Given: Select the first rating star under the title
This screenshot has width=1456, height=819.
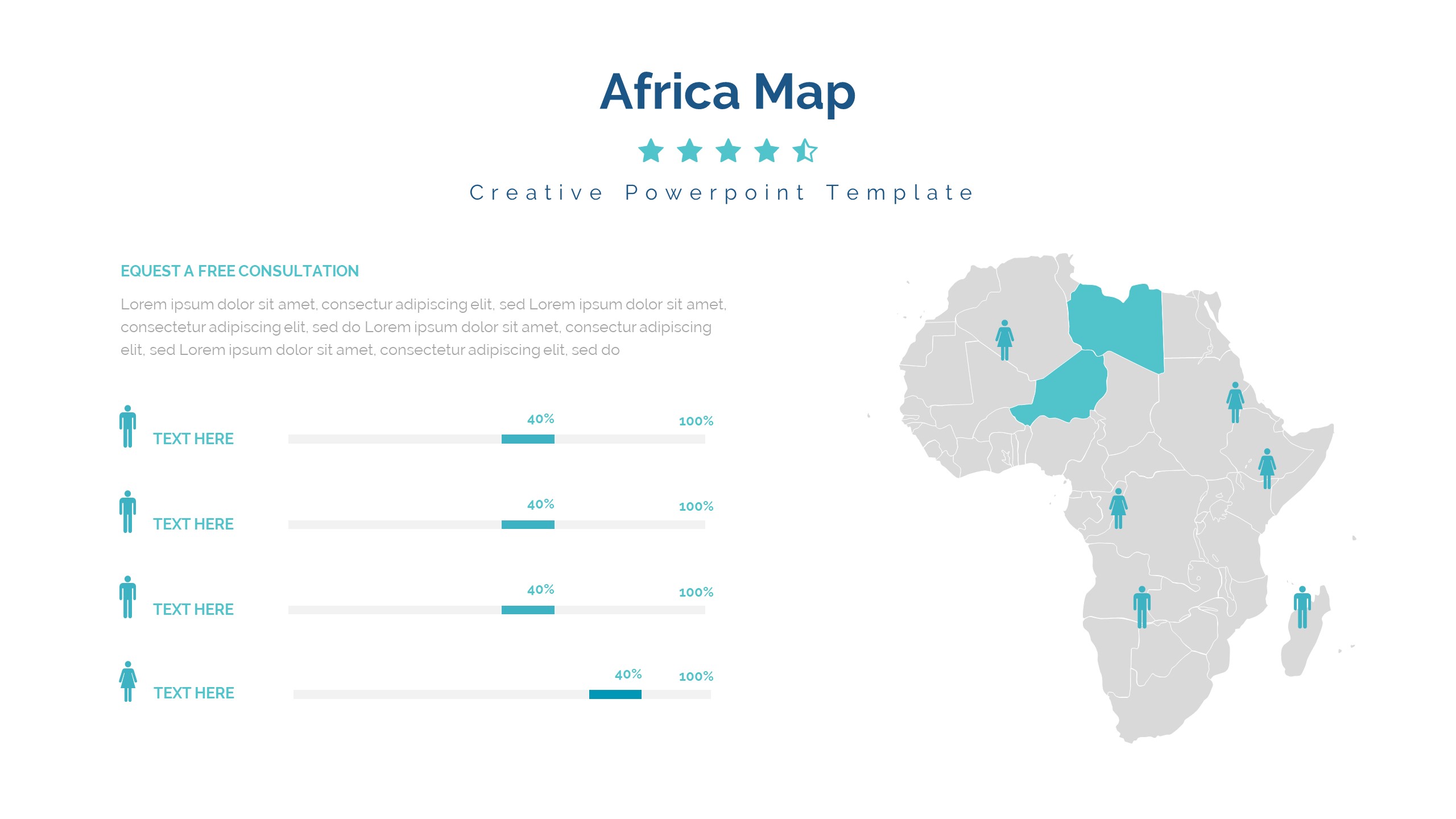Looking at the screenshot, I should click(651, 151).
